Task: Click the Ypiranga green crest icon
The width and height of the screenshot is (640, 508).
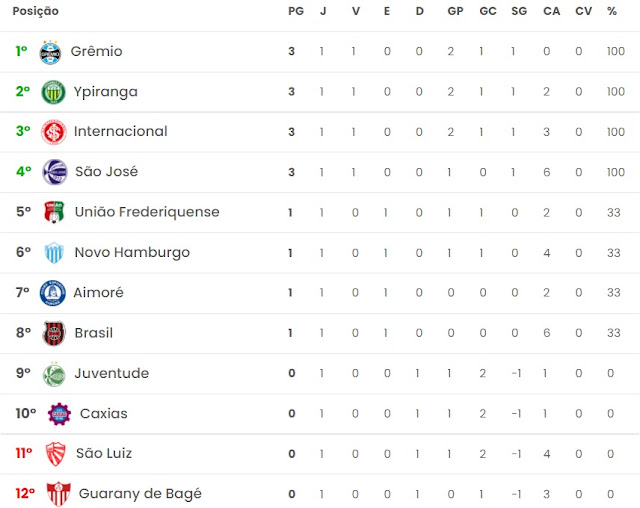Action: coord(53,92)
